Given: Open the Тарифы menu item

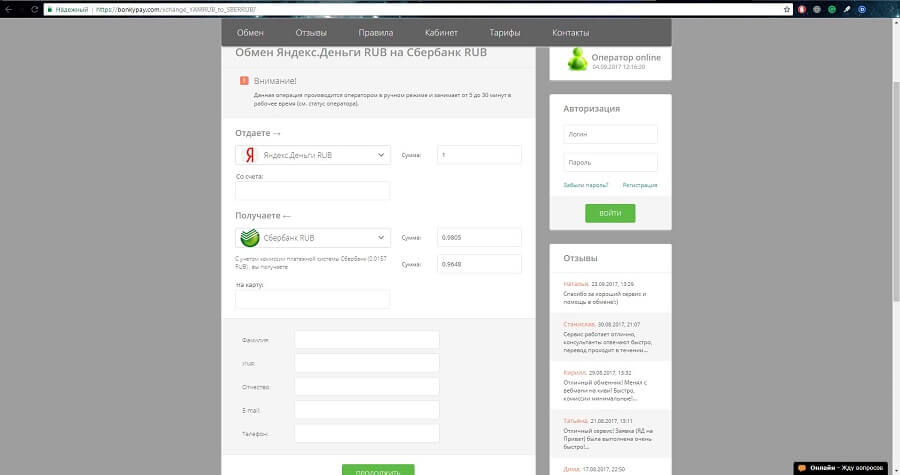Looking at the screenshot, I should click(x=505, y=33).
